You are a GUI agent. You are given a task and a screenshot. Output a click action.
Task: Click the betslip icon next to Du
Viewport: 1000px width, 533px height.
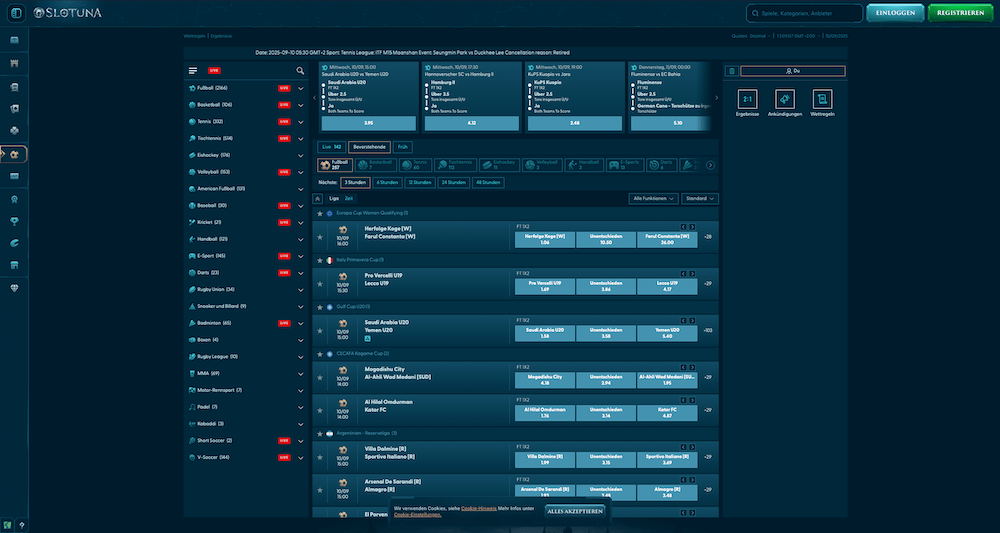[732, 71]
